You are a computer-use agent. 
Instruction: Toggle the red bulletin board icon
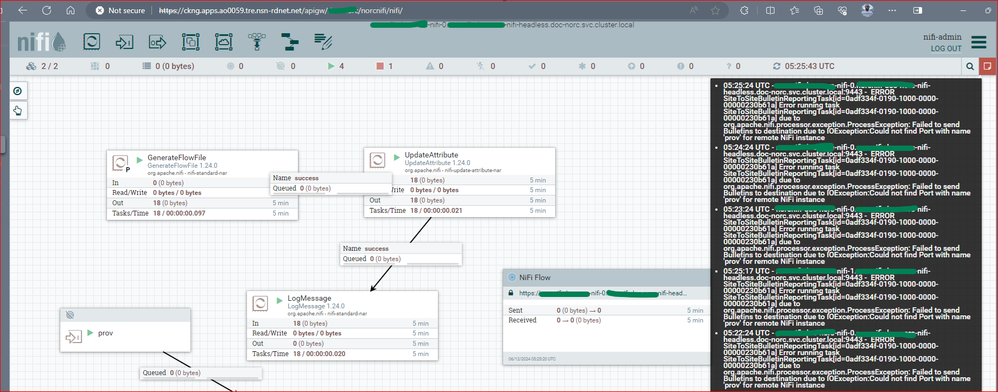(987, 66)
